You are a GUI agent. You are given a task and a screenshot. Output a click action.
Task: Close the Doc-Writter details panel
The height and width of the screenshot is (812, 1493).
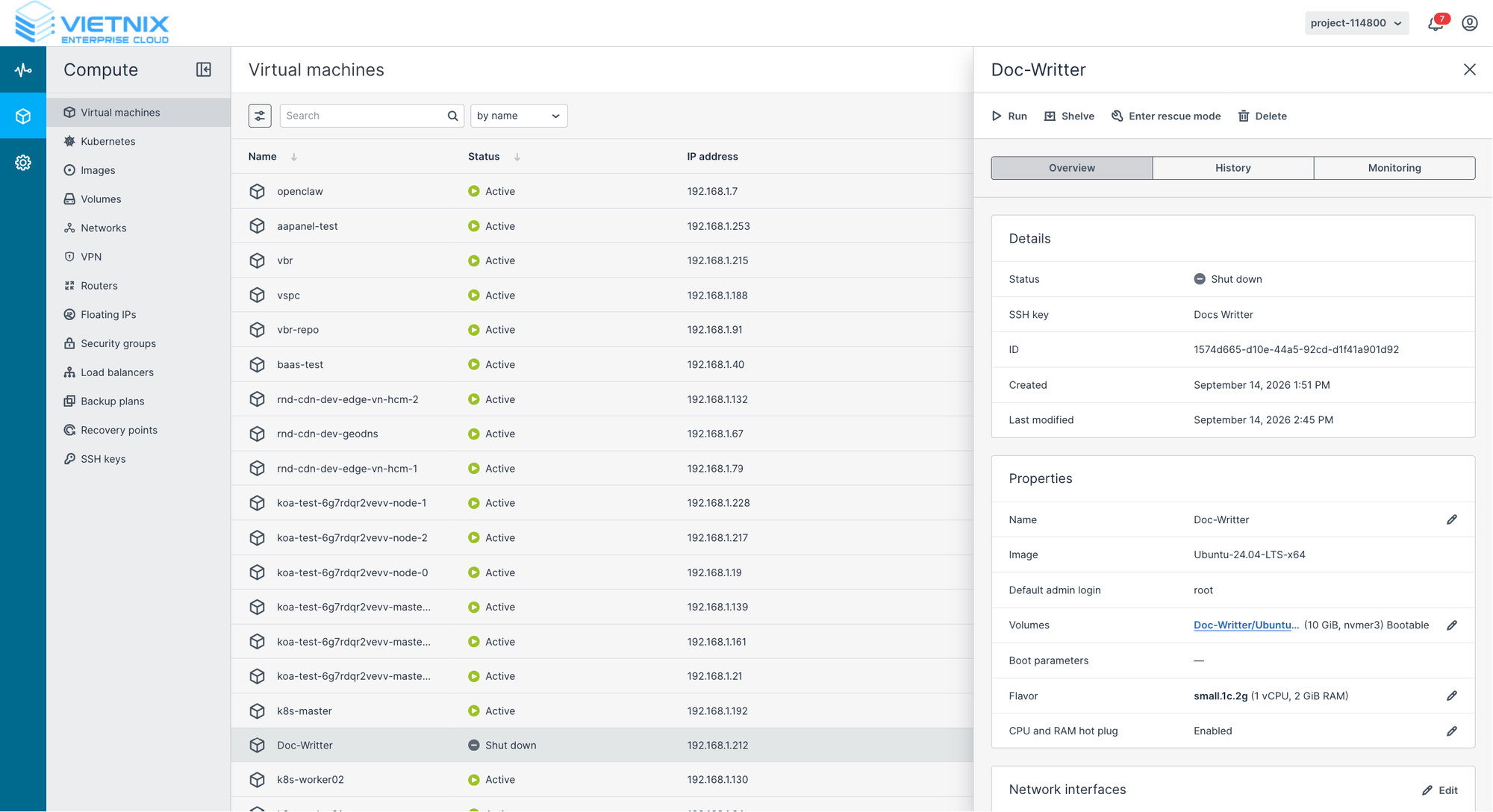pos(1470,69)
